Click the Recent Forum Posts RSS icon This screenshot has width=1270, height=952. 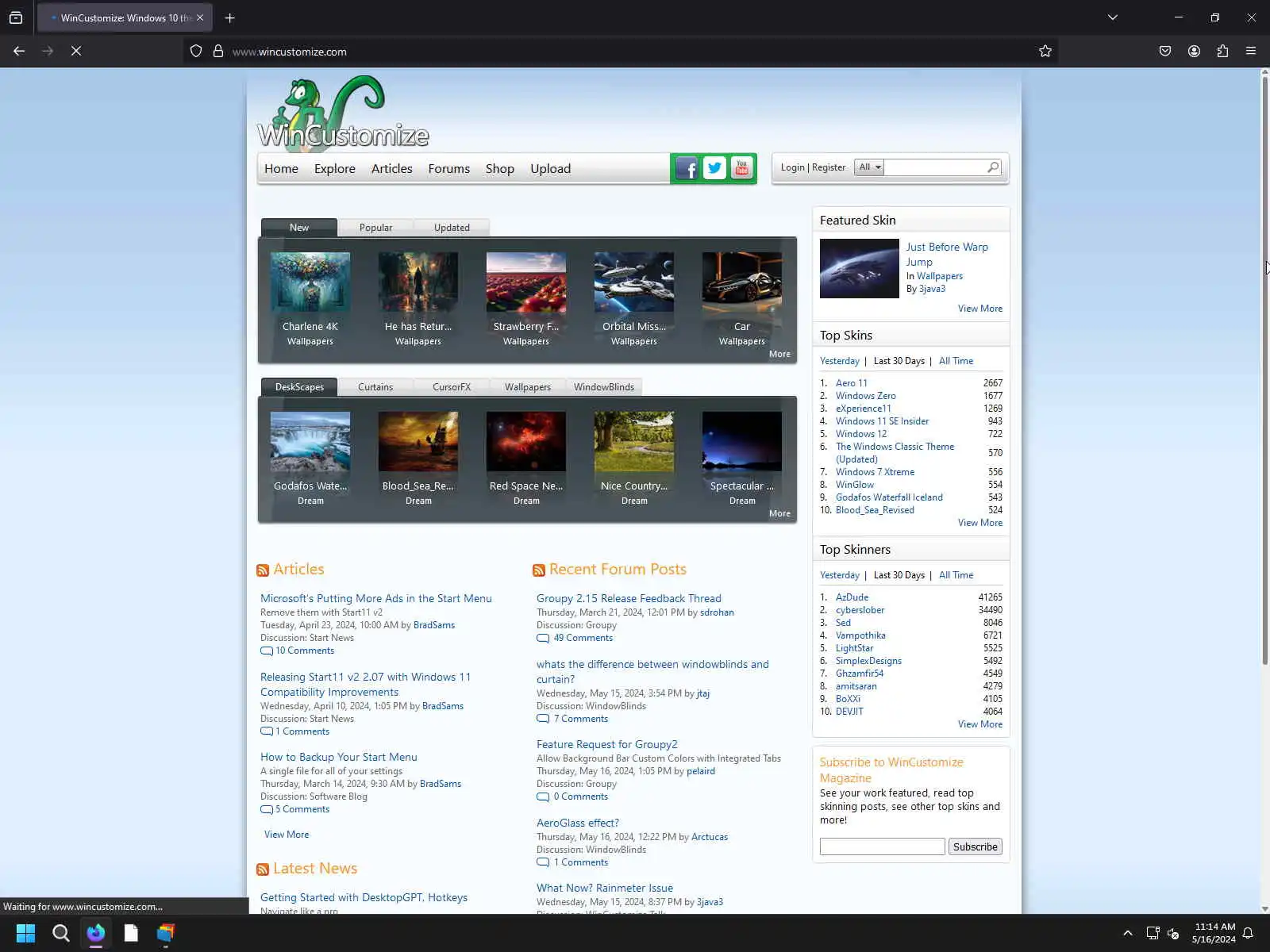click(x=539, y=570)
